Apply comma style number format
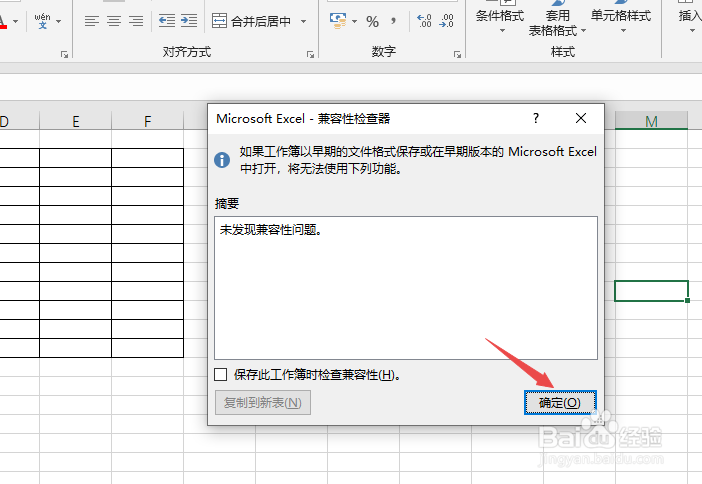This screenshot has width=702, height=484. point(393,21)
